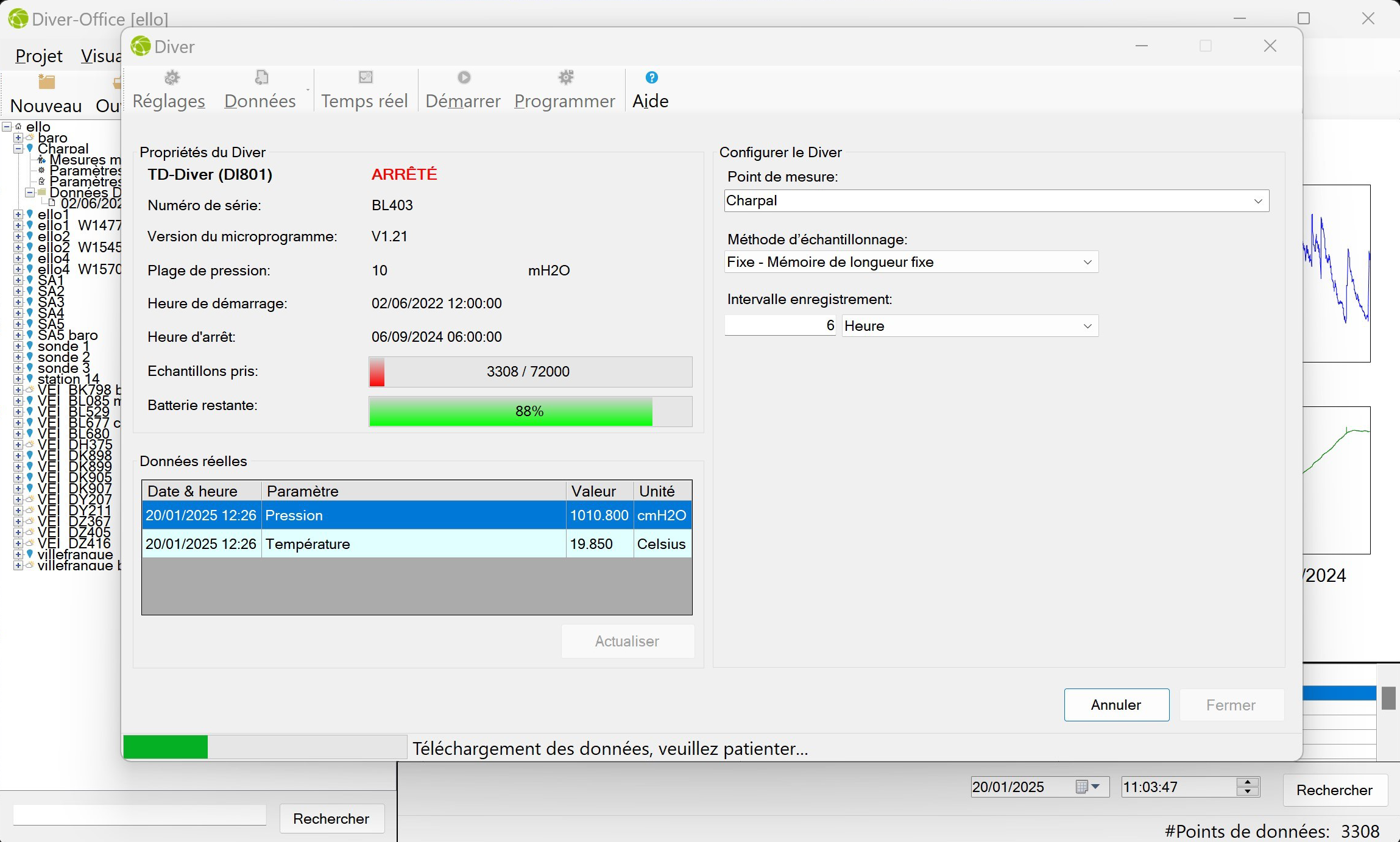Click the Réglages gear icon
The height and width of the screenshot is (842, 1400).
pyautogui.click(x=172, y=77)
